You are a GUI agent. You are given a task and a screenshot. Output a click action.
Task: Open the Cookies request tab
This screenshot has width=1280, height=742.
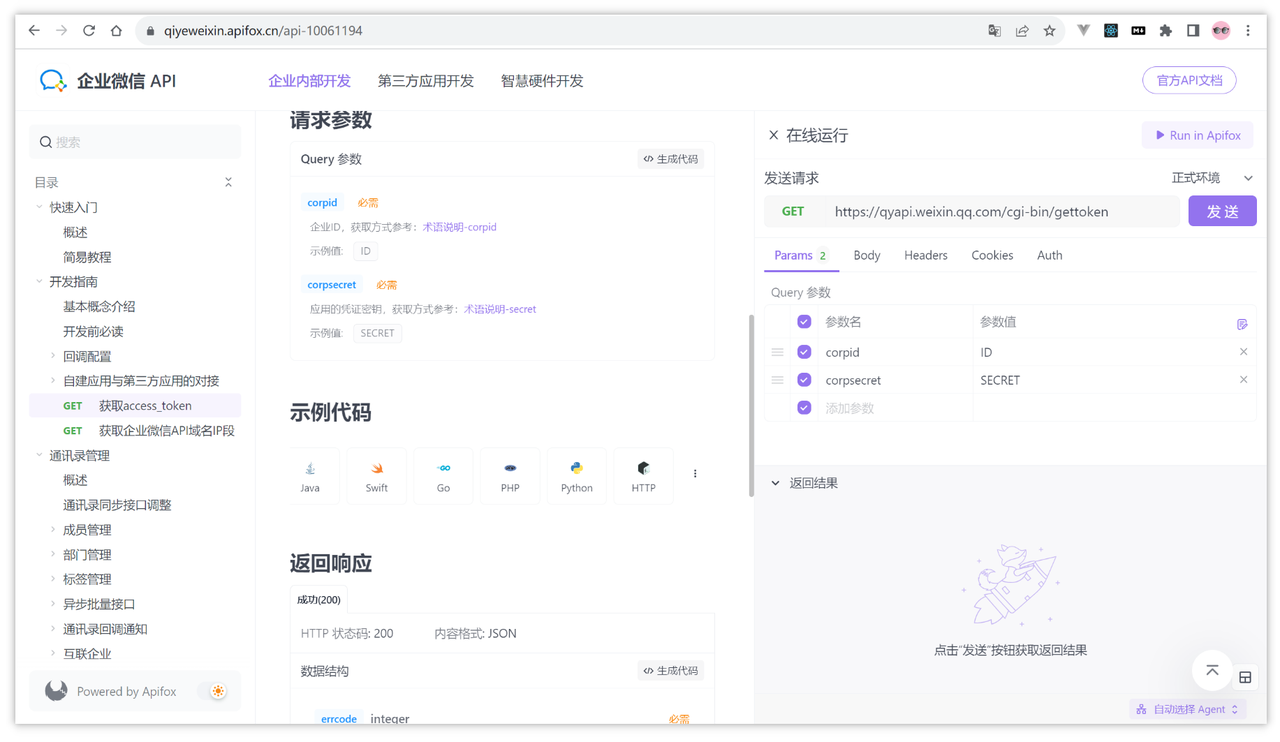992,256
